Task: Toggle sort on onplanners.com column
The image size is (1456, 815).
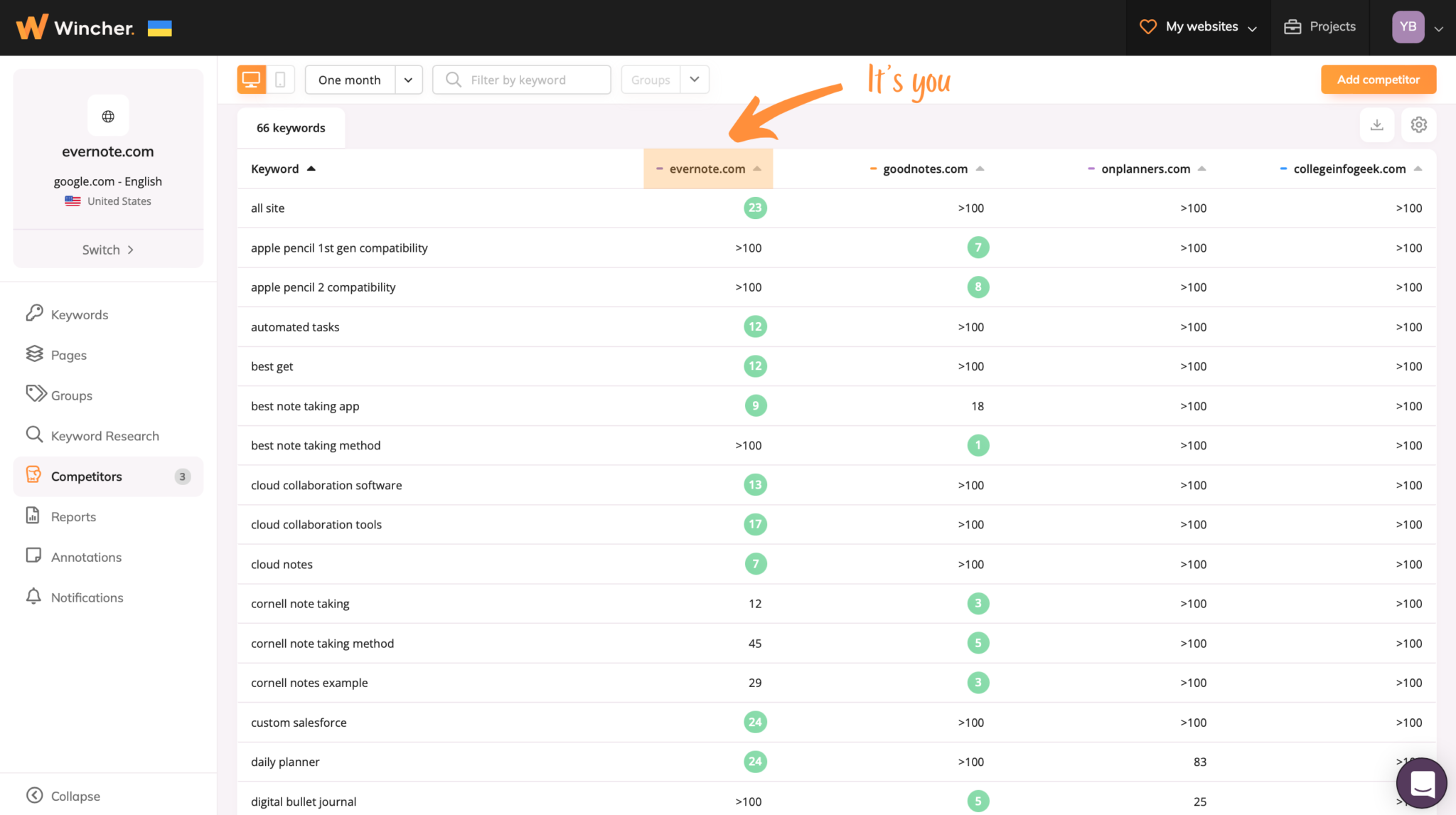Action: click(x=1202, y=169)
